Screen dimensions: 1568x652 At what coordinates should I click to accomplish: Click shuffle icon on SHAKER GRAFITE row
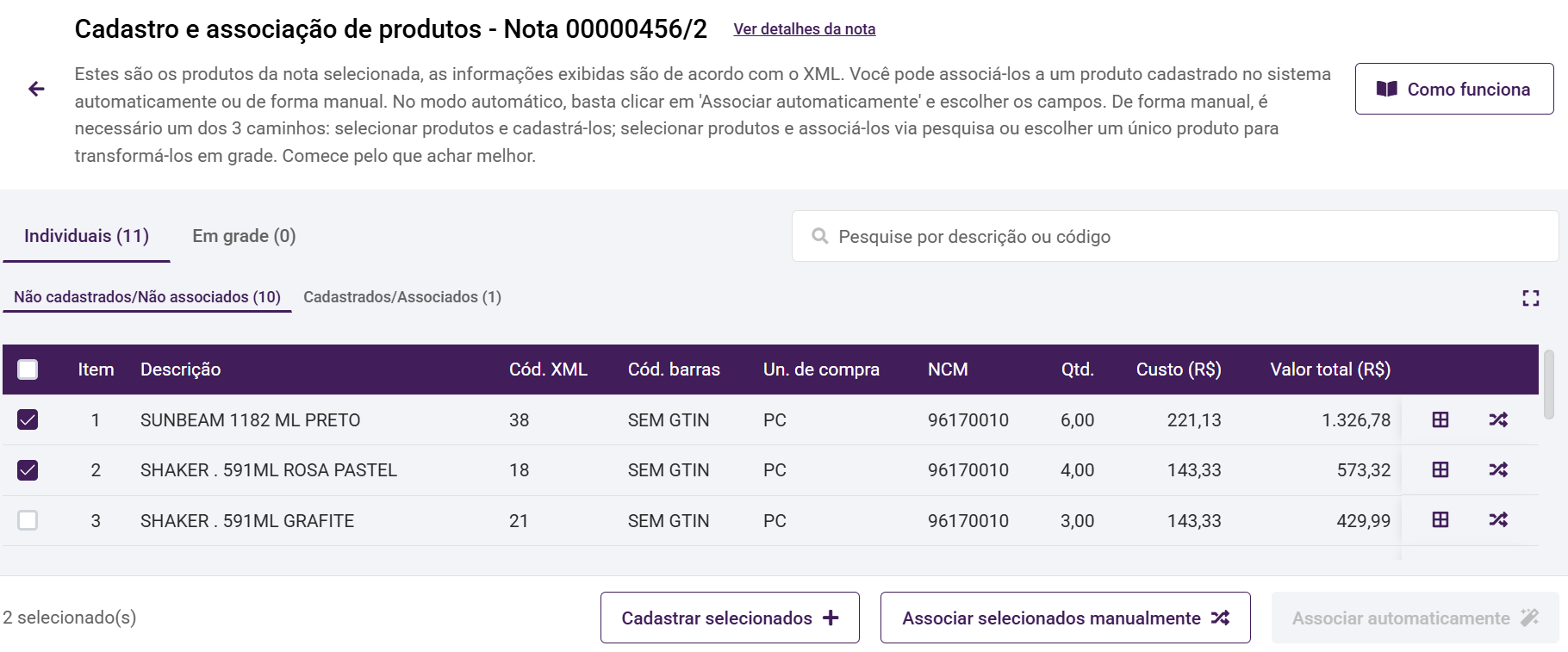point(1498,519)
